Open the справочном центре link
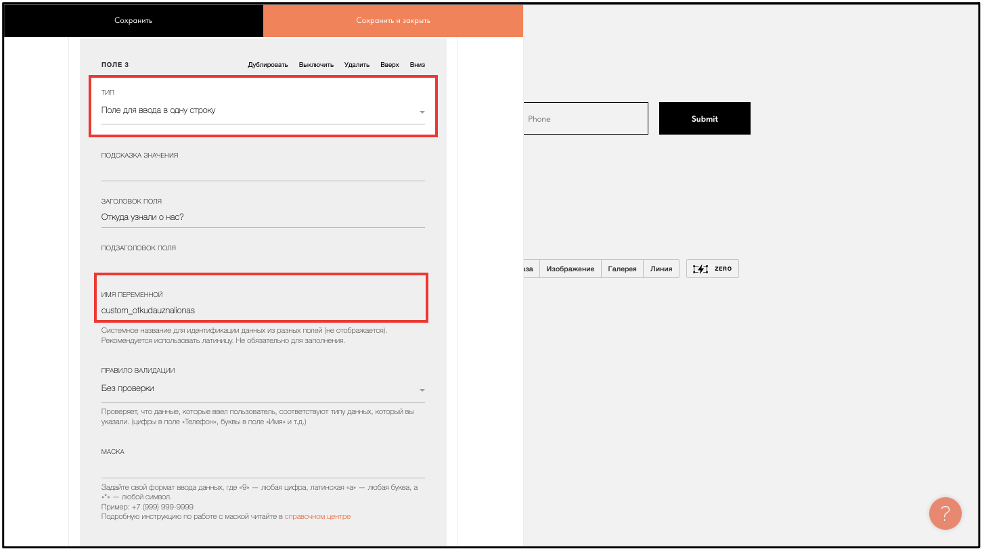Viewport: 981px width, 550px height. pyautogui.click(x=317, y=517)
